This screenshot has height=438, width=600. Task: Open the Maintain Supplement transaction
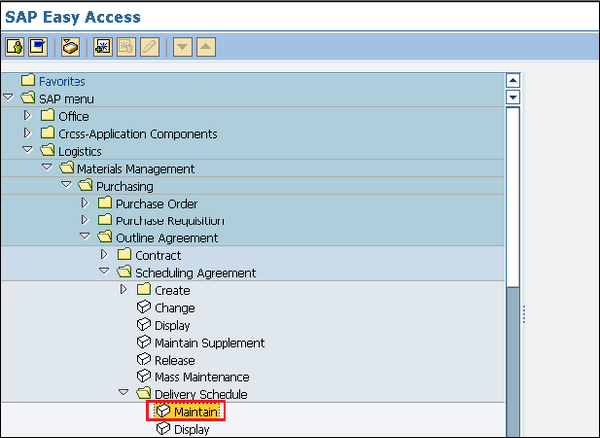click(209, 343)
